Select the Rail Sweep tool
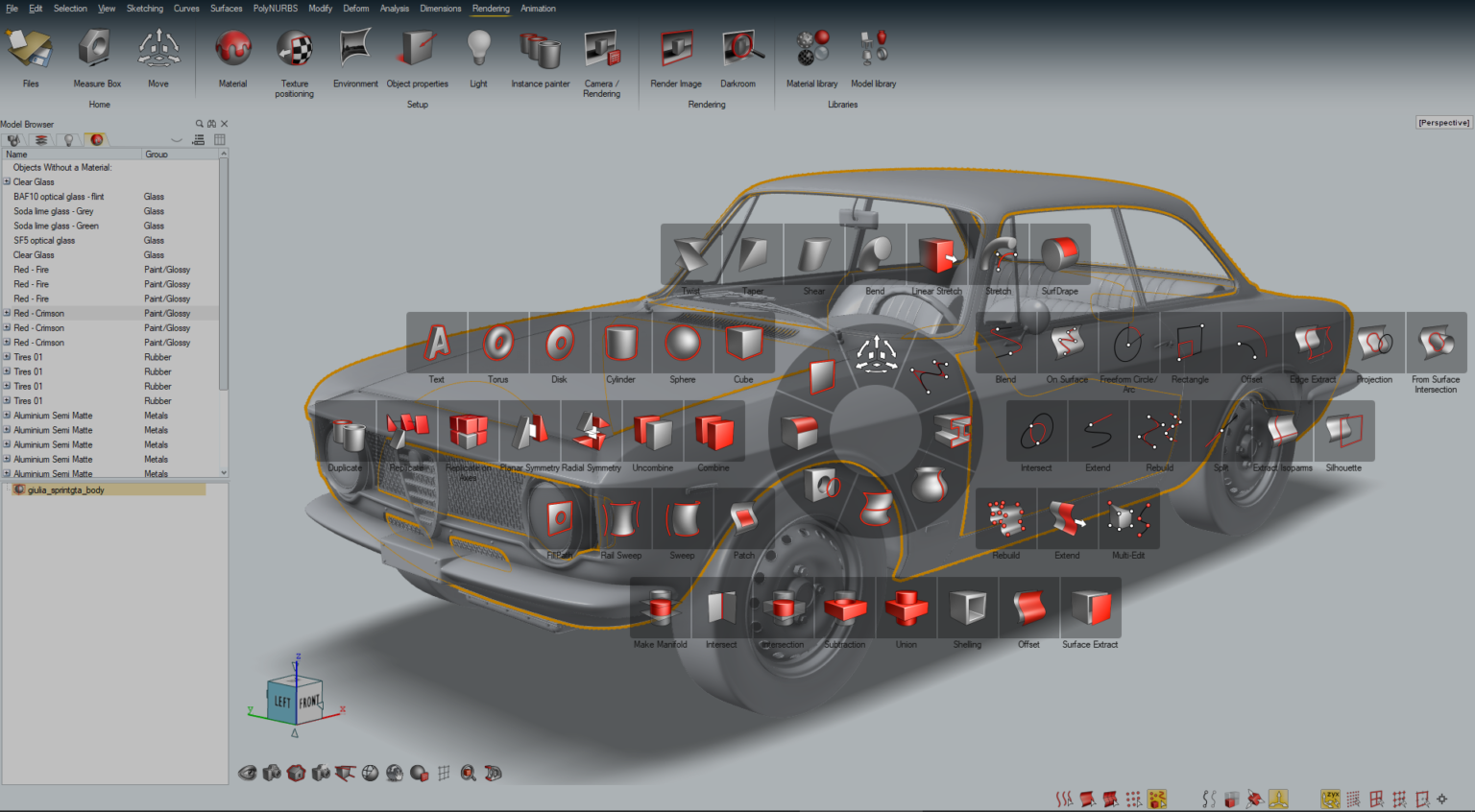1475x812 pixels. click(x=621, y=518)
